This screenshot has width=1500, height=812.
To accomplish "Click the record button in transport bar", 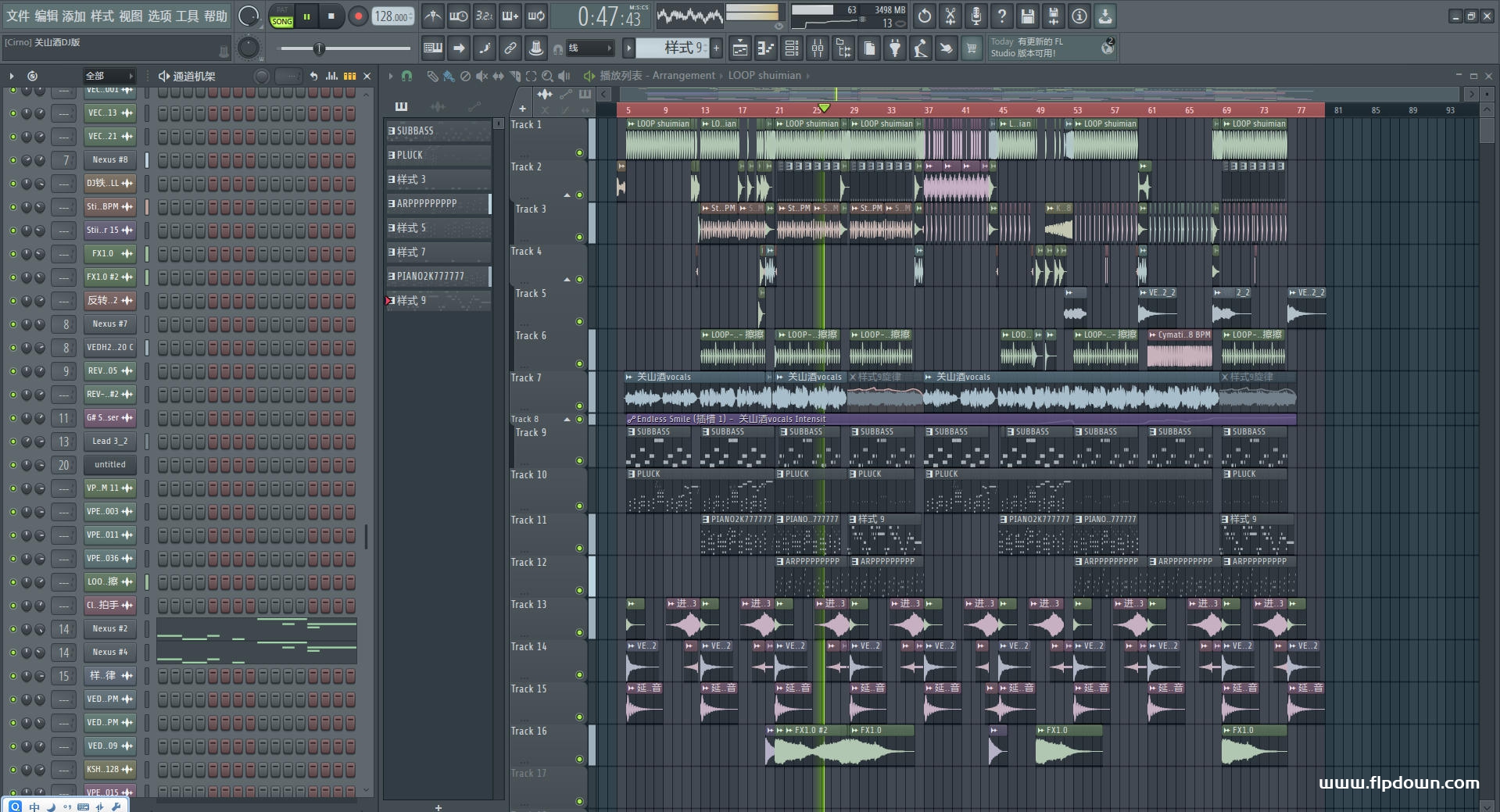I will [x=358, y=16].
